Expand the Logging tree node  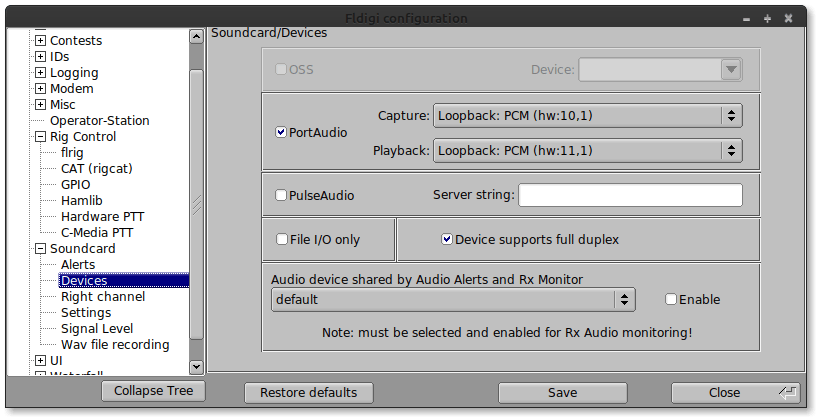click(40, 73)
